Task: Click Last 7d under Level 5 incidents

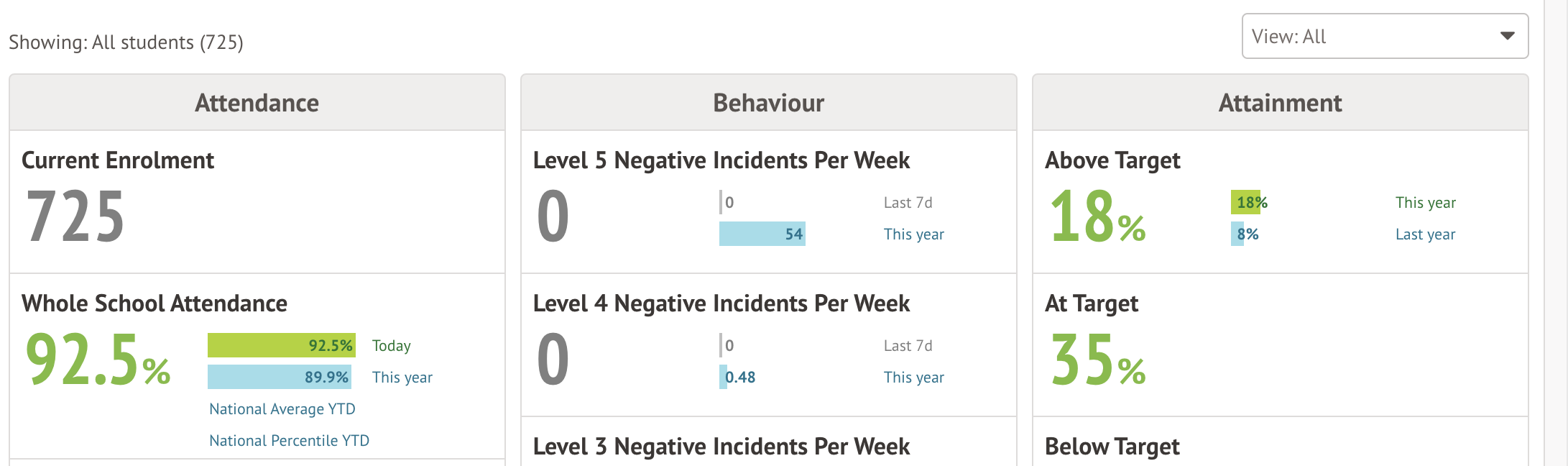Action: pos(908,203)
